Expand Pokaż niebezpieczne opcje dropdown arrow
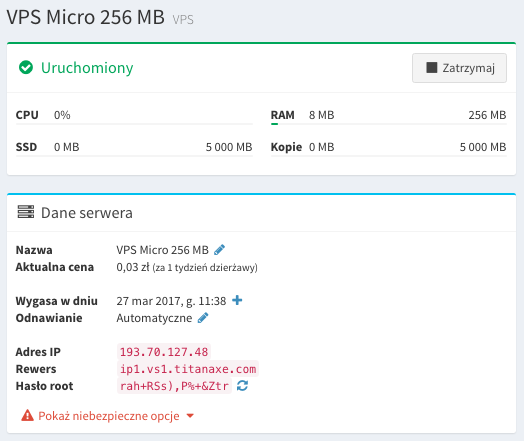The height and width of the screenshot is (441, 524). 190,416
